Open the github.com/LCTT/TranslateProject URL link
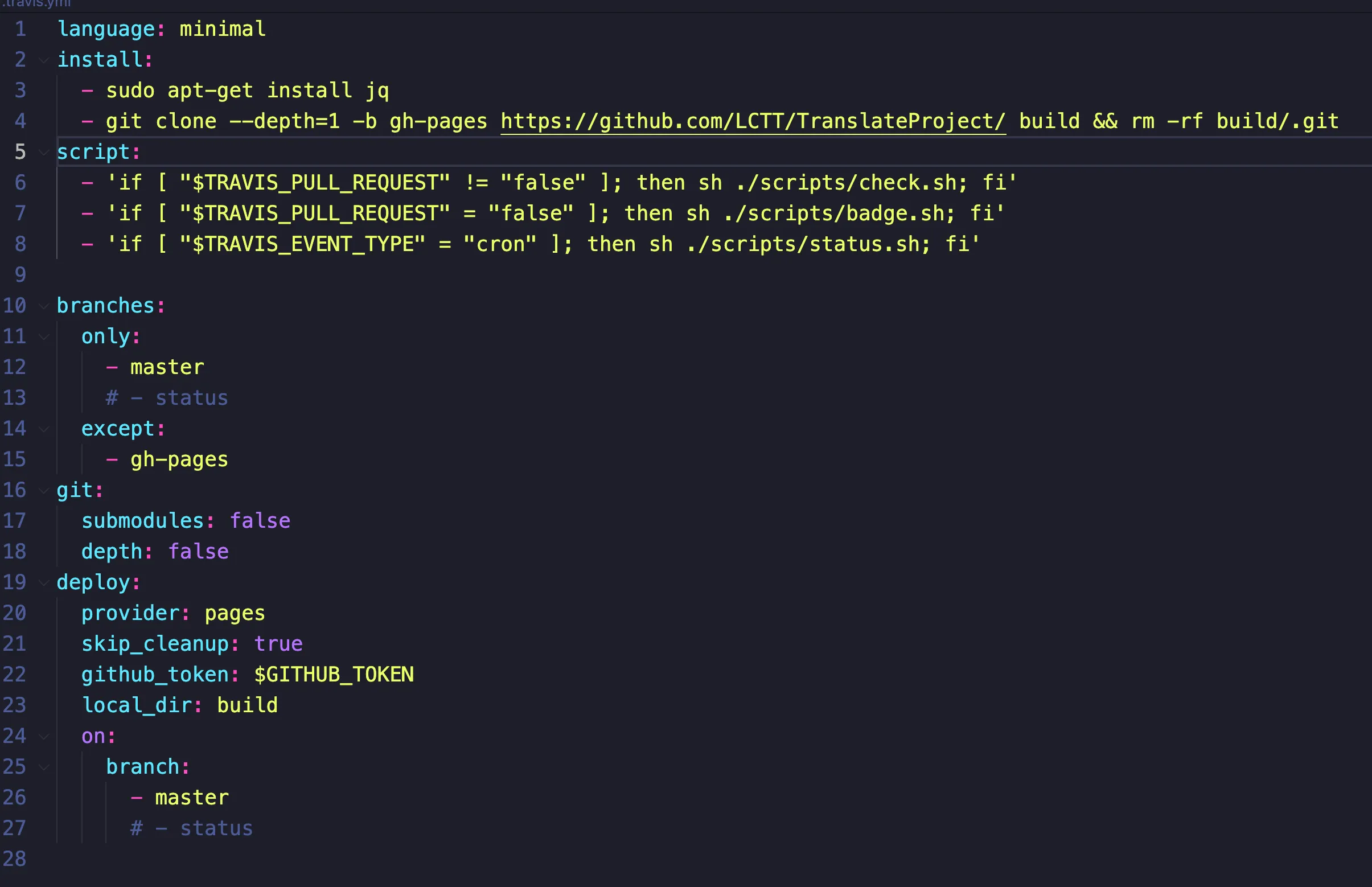 (x=753, y=121)
